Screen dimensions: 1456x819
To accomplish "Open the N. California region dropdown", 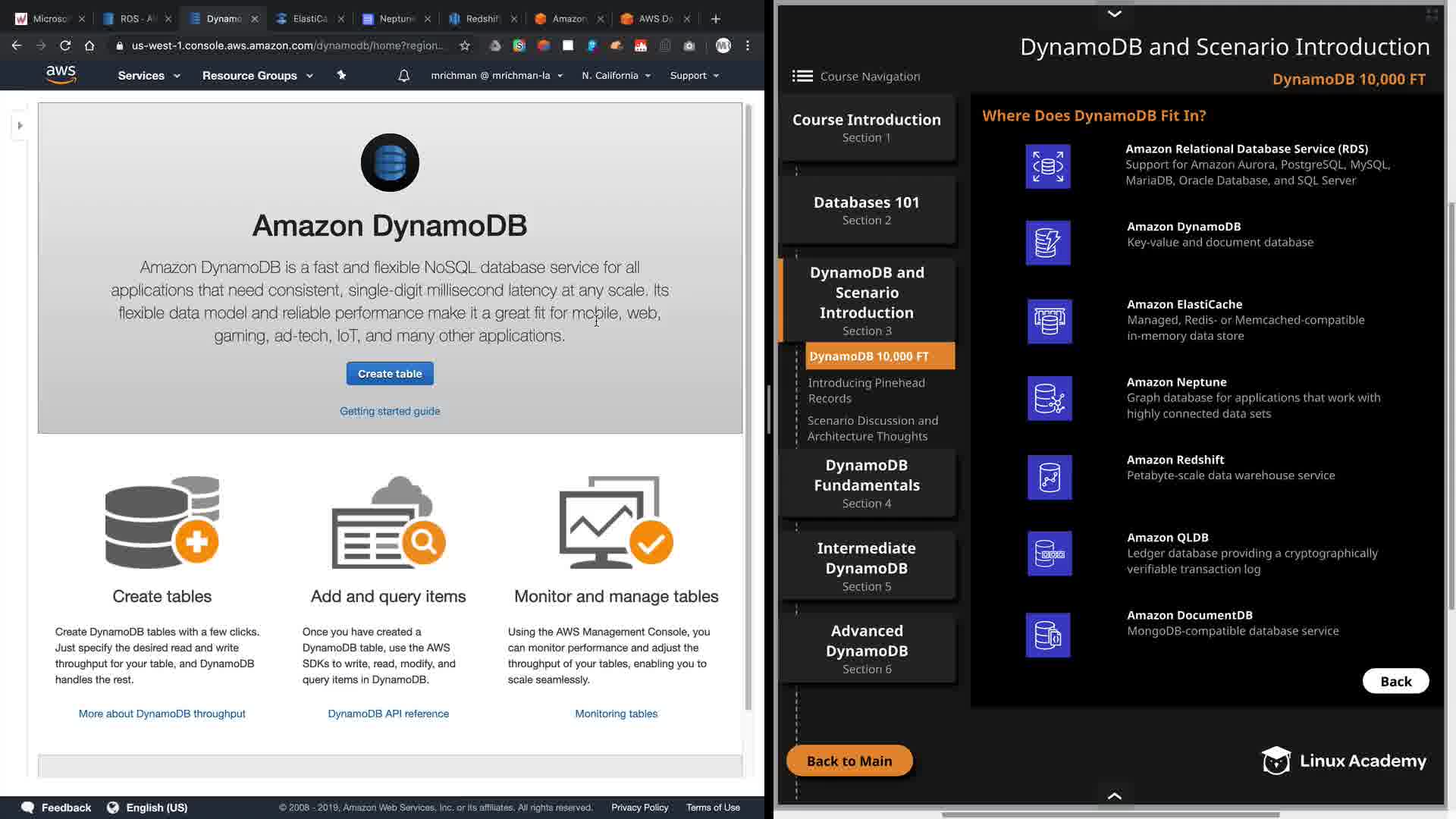I will tap(616, 76).
